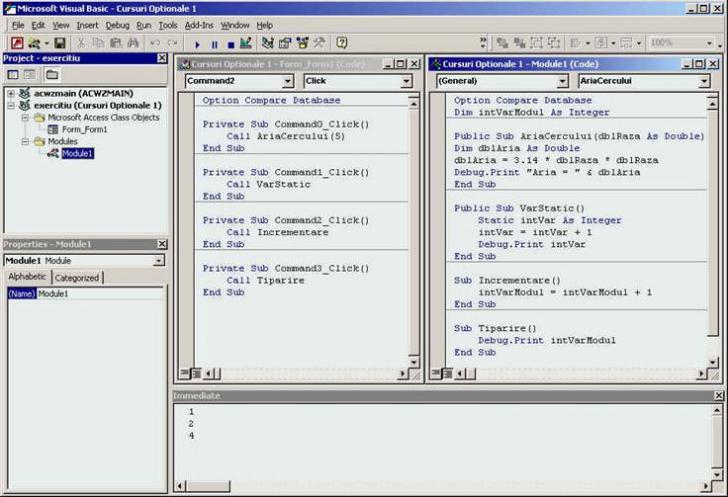Toggle Folders icon in the Project panel
The image size is (728, 497).
point(52,74)
